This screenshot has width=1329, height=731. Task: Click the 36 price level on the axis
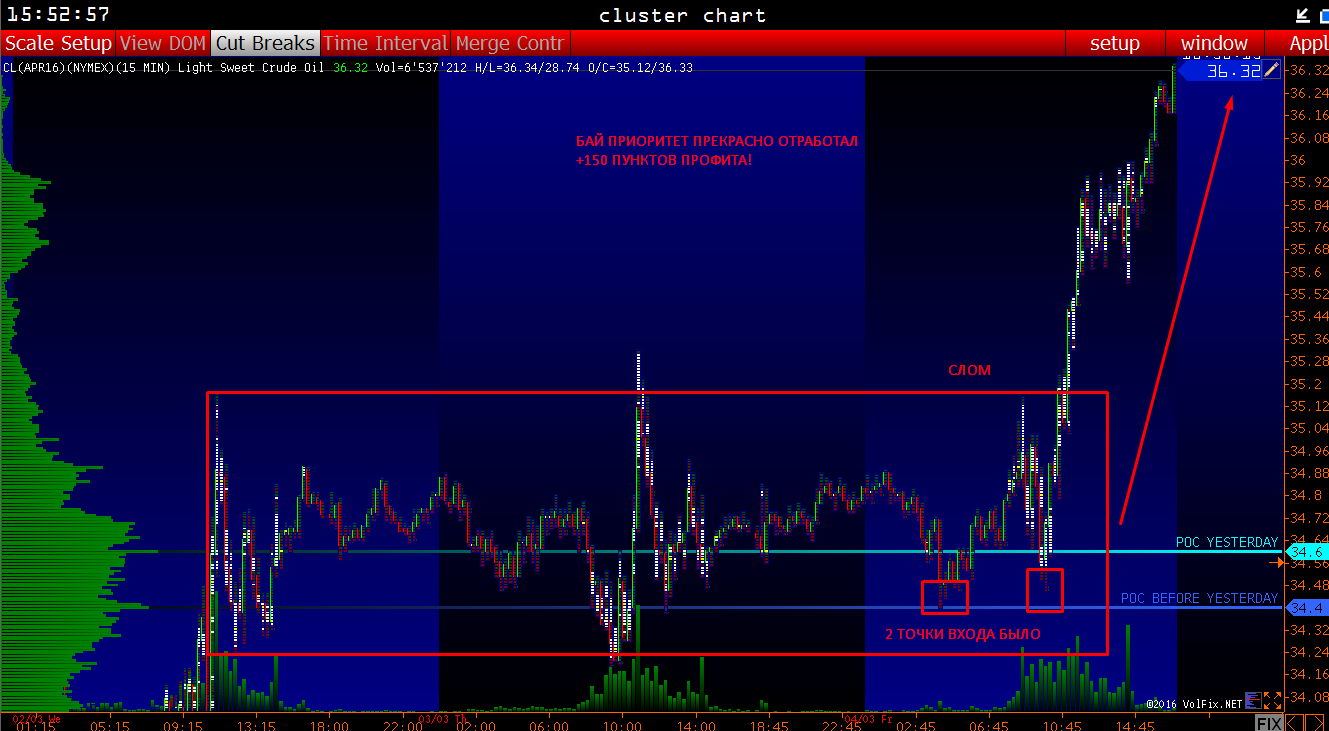click(x=1298, y=160)
